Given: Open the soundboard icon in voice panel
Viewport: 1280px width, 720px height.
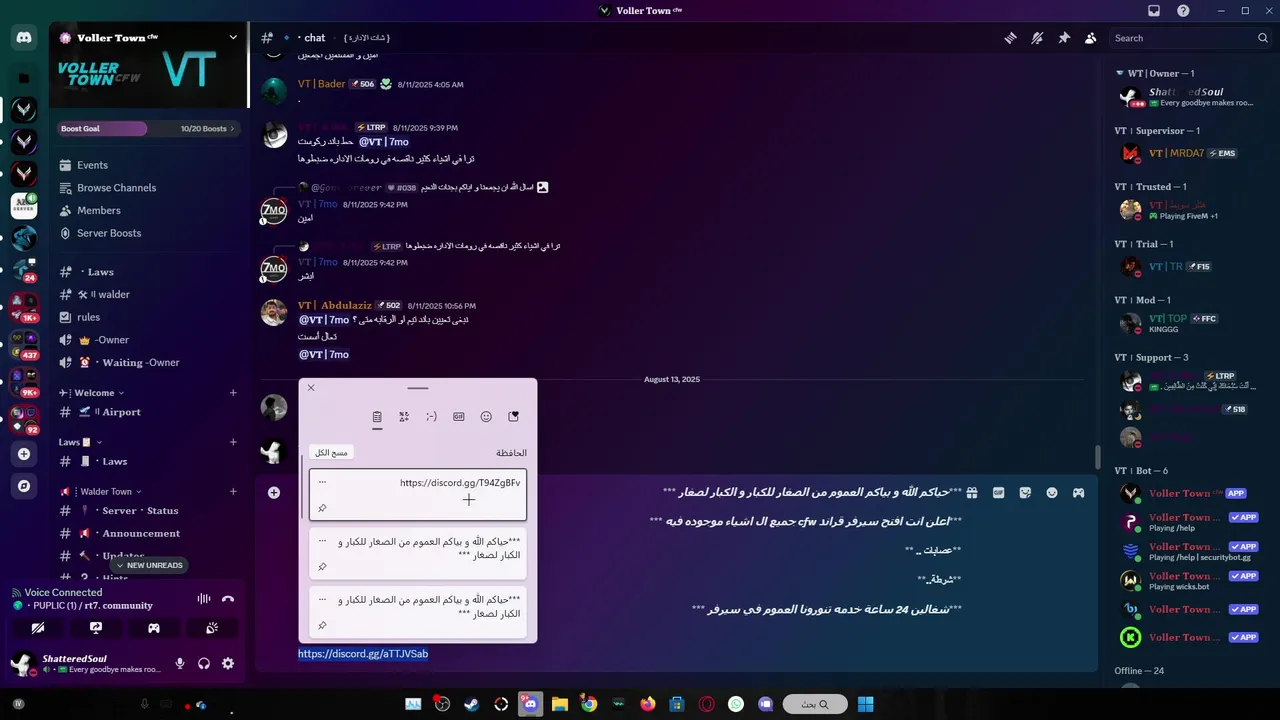Looking at the screenshot, I should tap(212, 628).
